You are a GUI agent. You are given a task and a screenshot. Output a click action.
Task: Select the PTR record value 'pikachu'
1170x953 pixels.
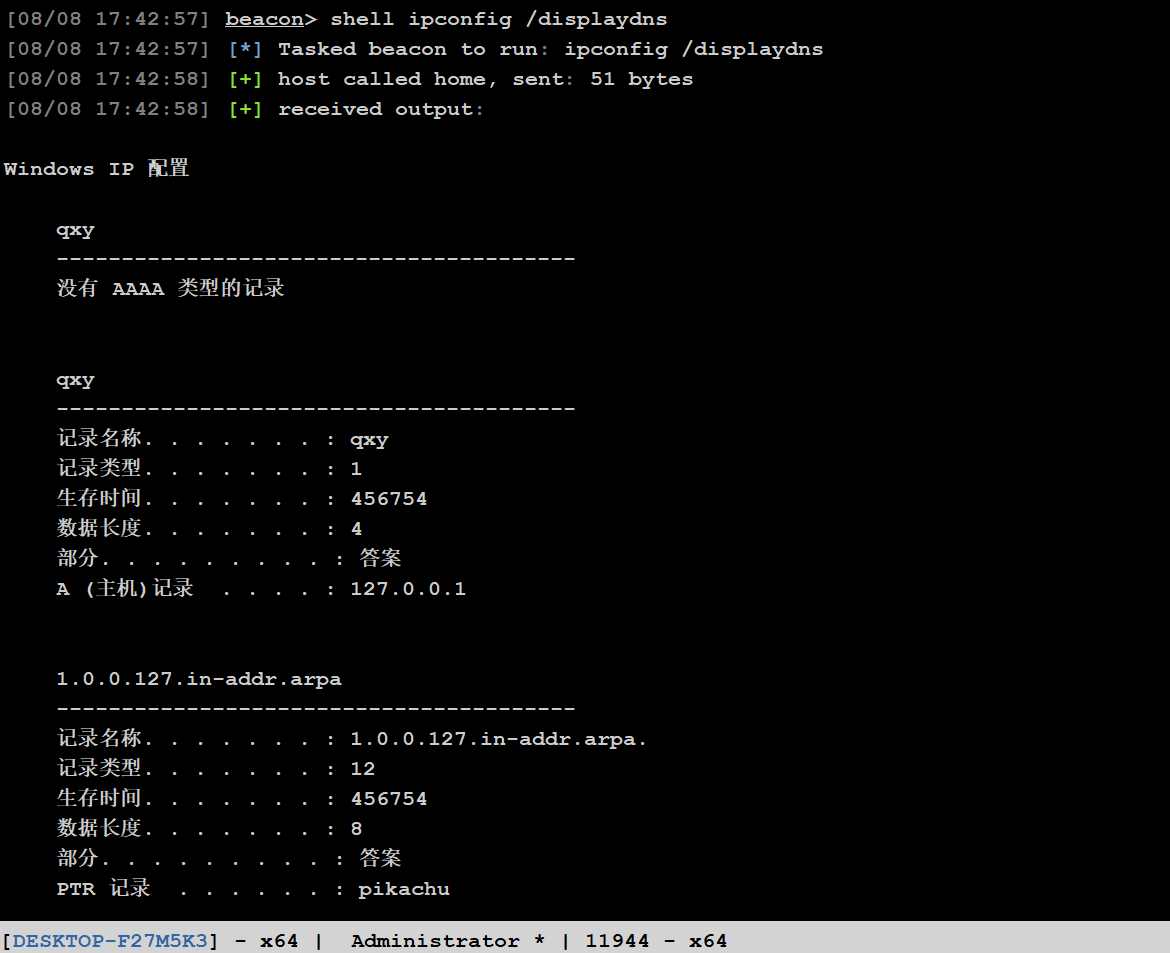click(404, 889)
